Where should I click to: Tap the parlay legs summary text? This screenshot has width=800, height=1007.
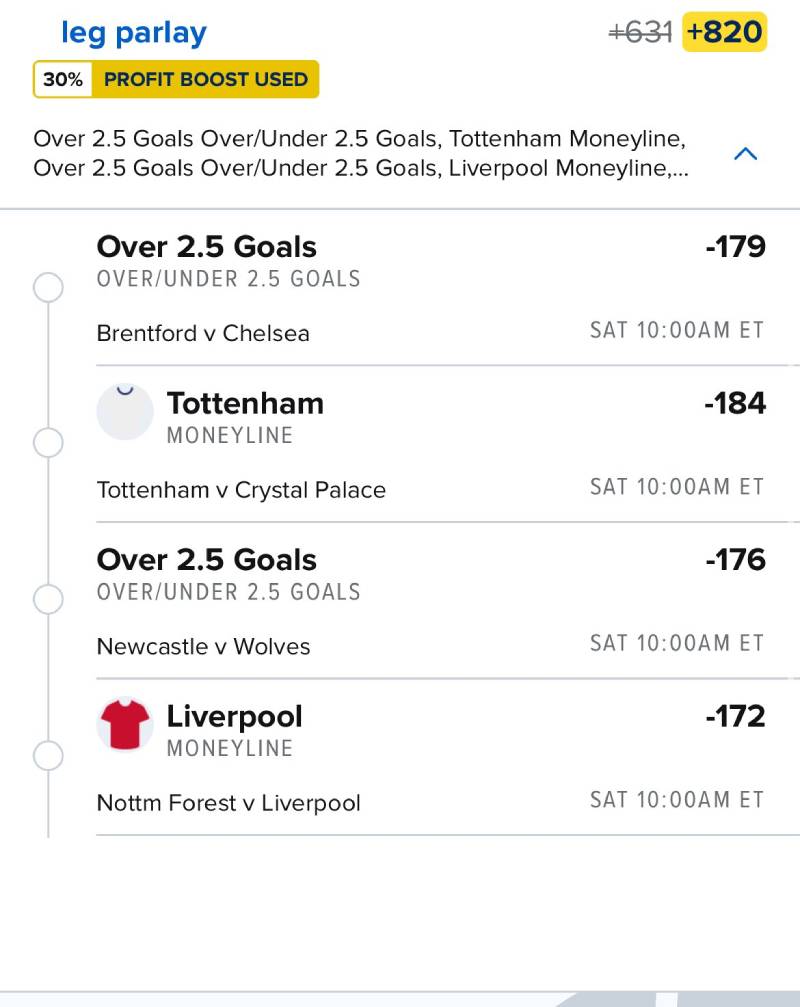click(360, 153)
